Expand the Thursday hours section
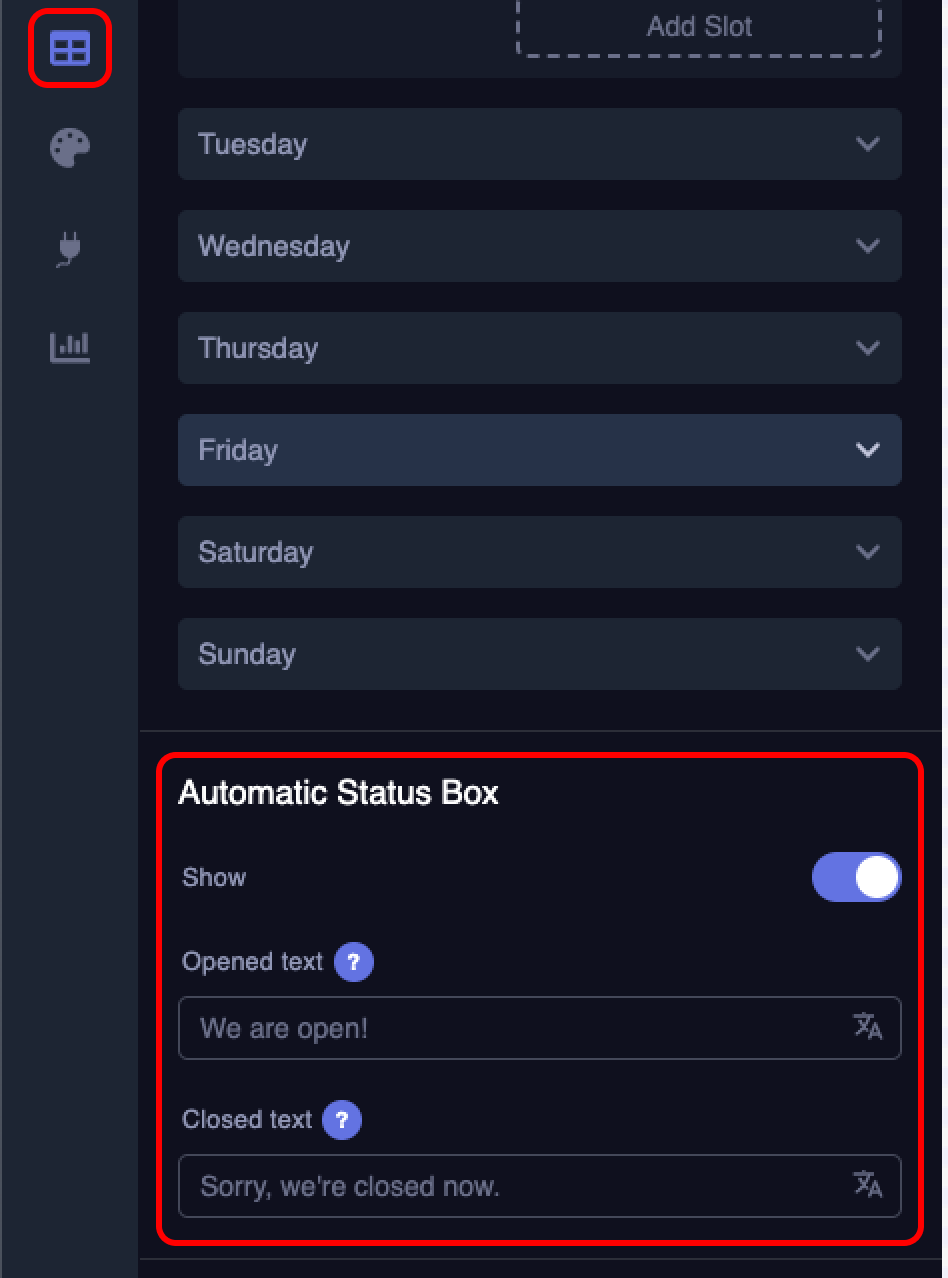Screen dimensions: 948x1278 pos(540,348)
